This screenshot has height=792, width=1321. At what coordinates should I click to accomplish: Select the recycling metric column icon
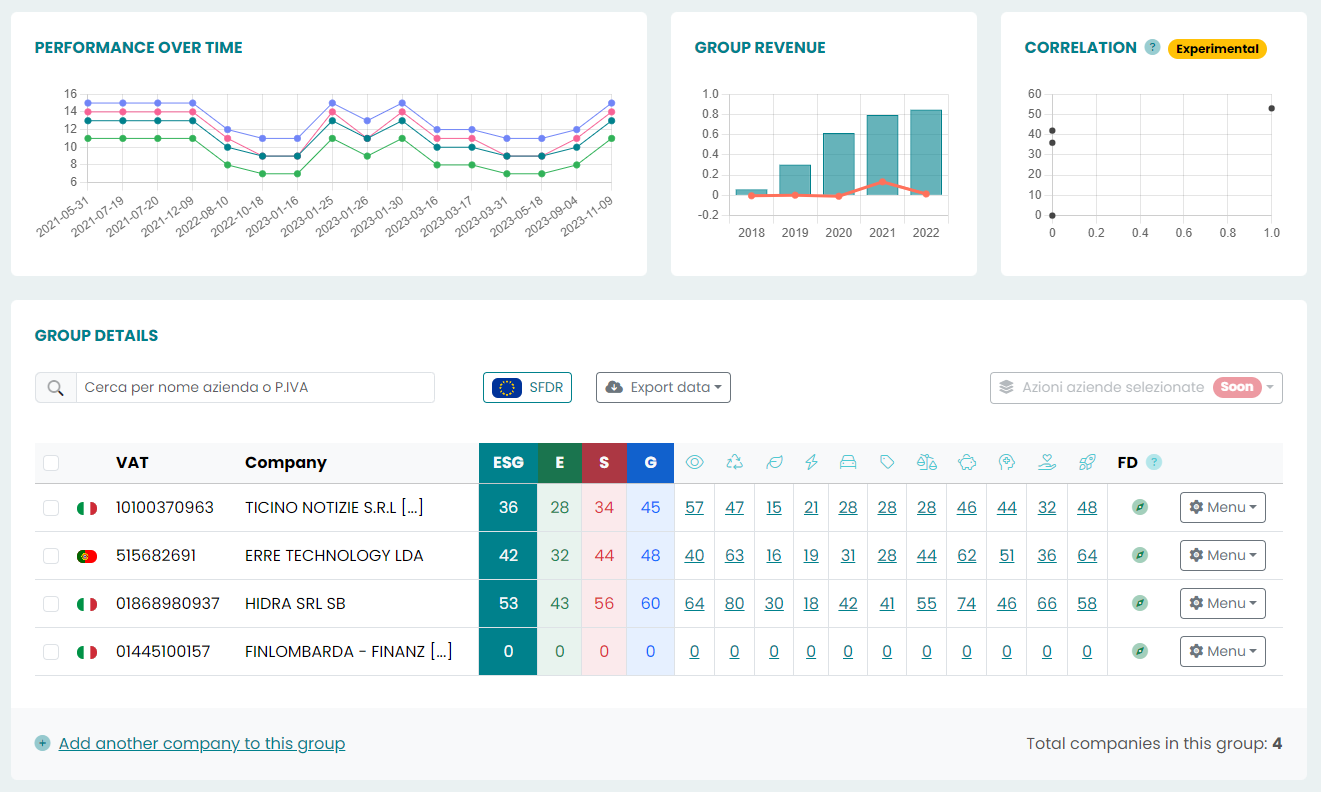734,462
